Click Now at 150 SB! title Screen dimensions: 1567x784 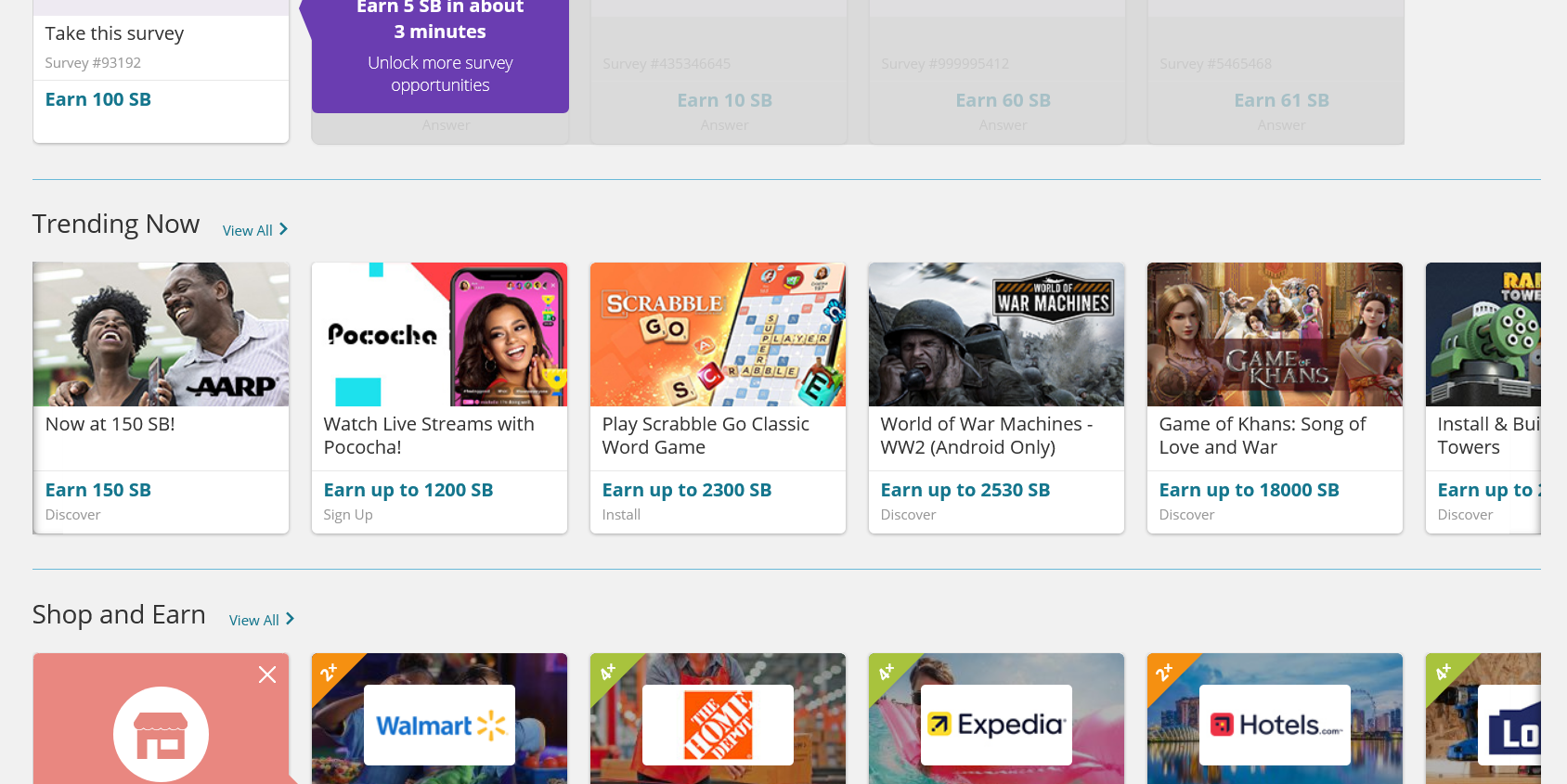tap(110, 424)
